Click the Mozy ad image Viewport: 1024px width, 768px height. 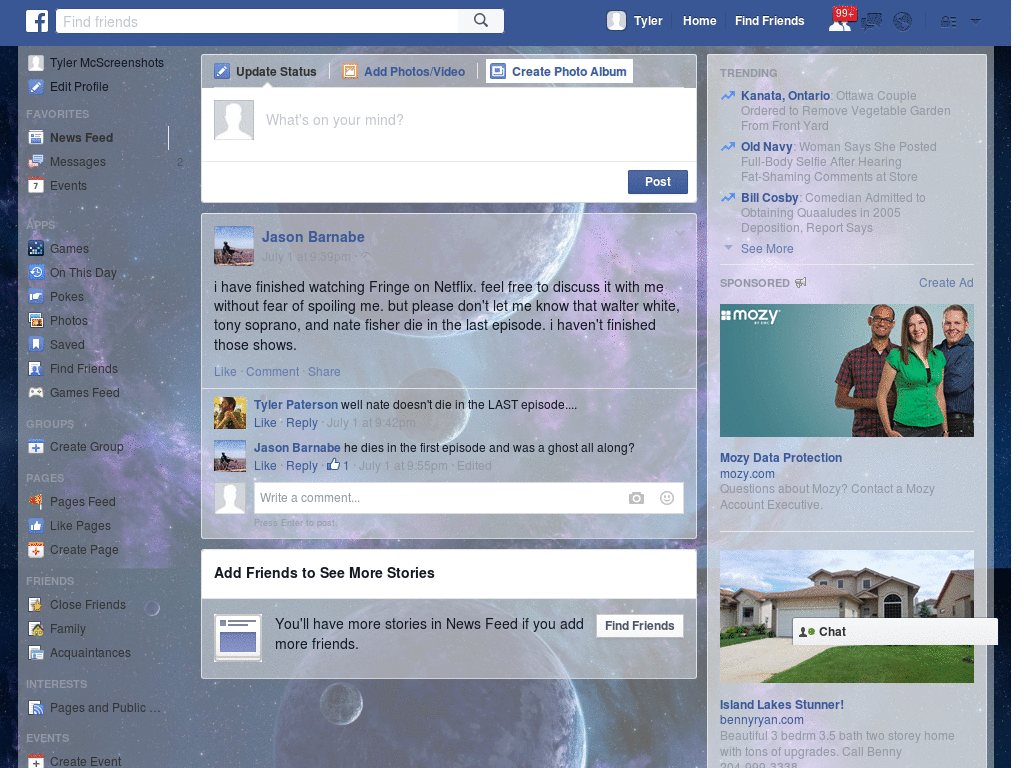click(846, 370)
